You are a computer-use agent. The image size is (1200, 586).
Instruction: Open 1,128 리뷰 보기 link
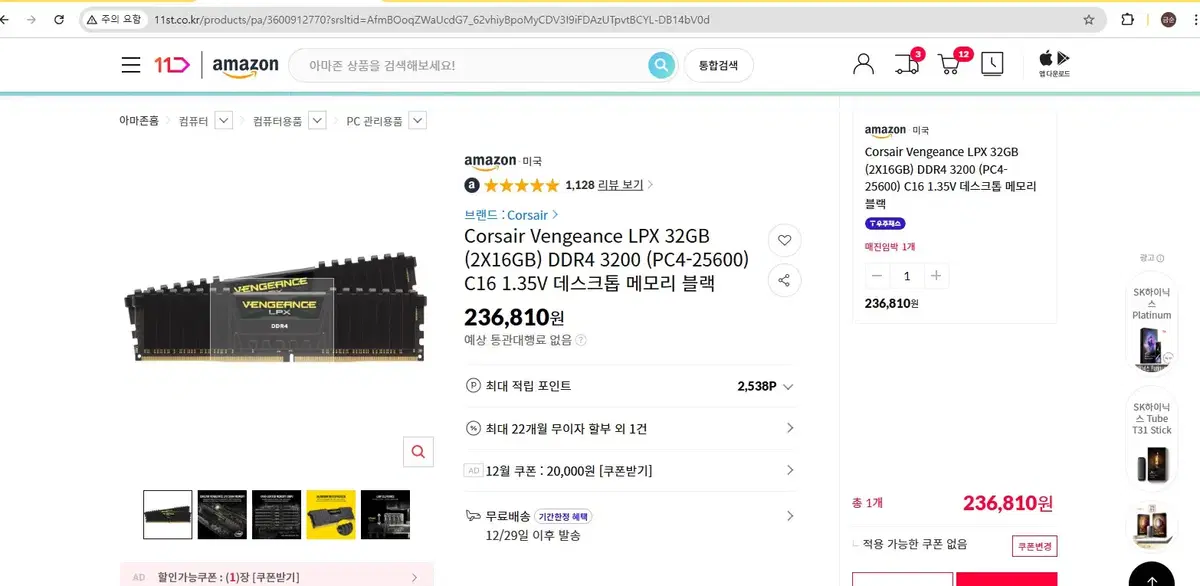point(608,185)
